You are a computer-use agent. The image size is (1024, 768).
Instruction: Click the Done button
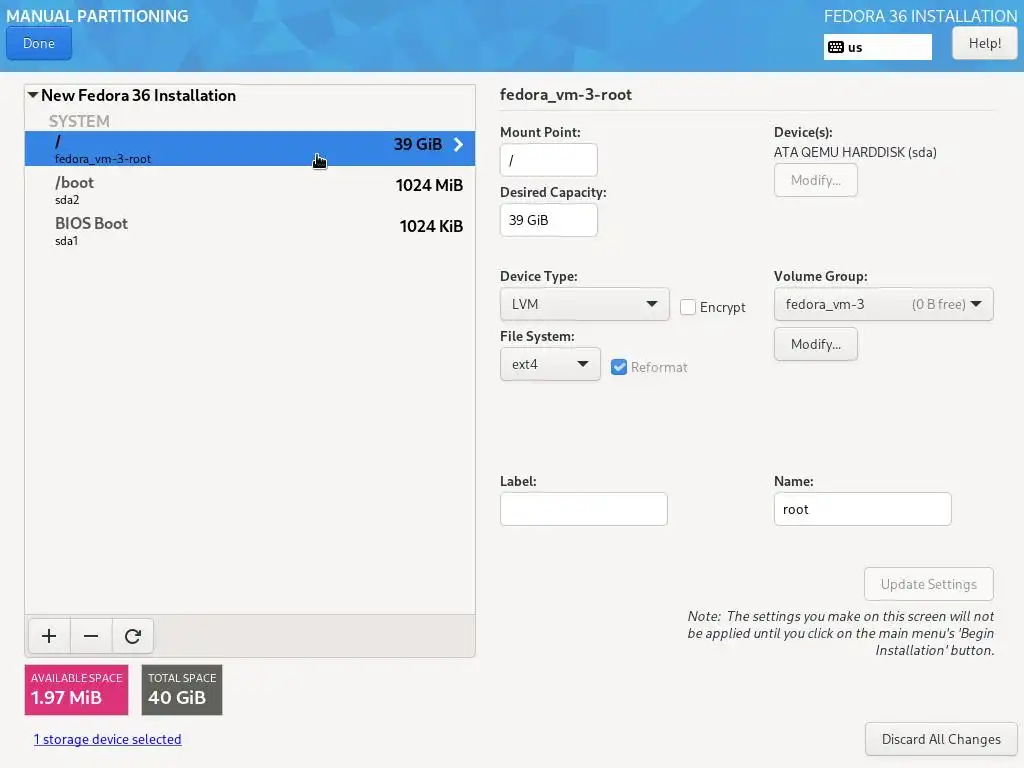click(x=39, y=43)
